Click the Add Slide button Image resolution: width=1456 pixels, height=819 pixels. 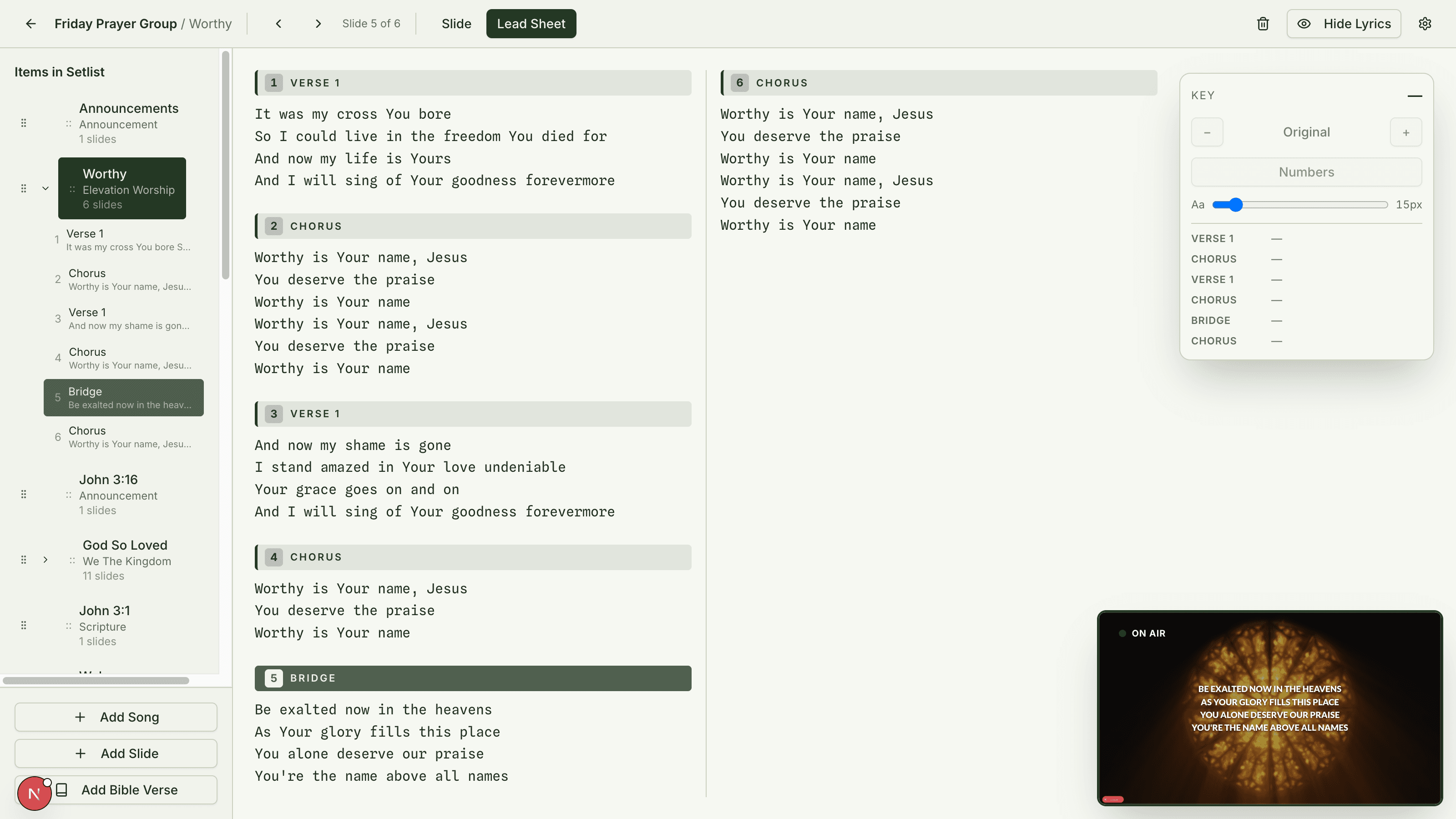116,754
